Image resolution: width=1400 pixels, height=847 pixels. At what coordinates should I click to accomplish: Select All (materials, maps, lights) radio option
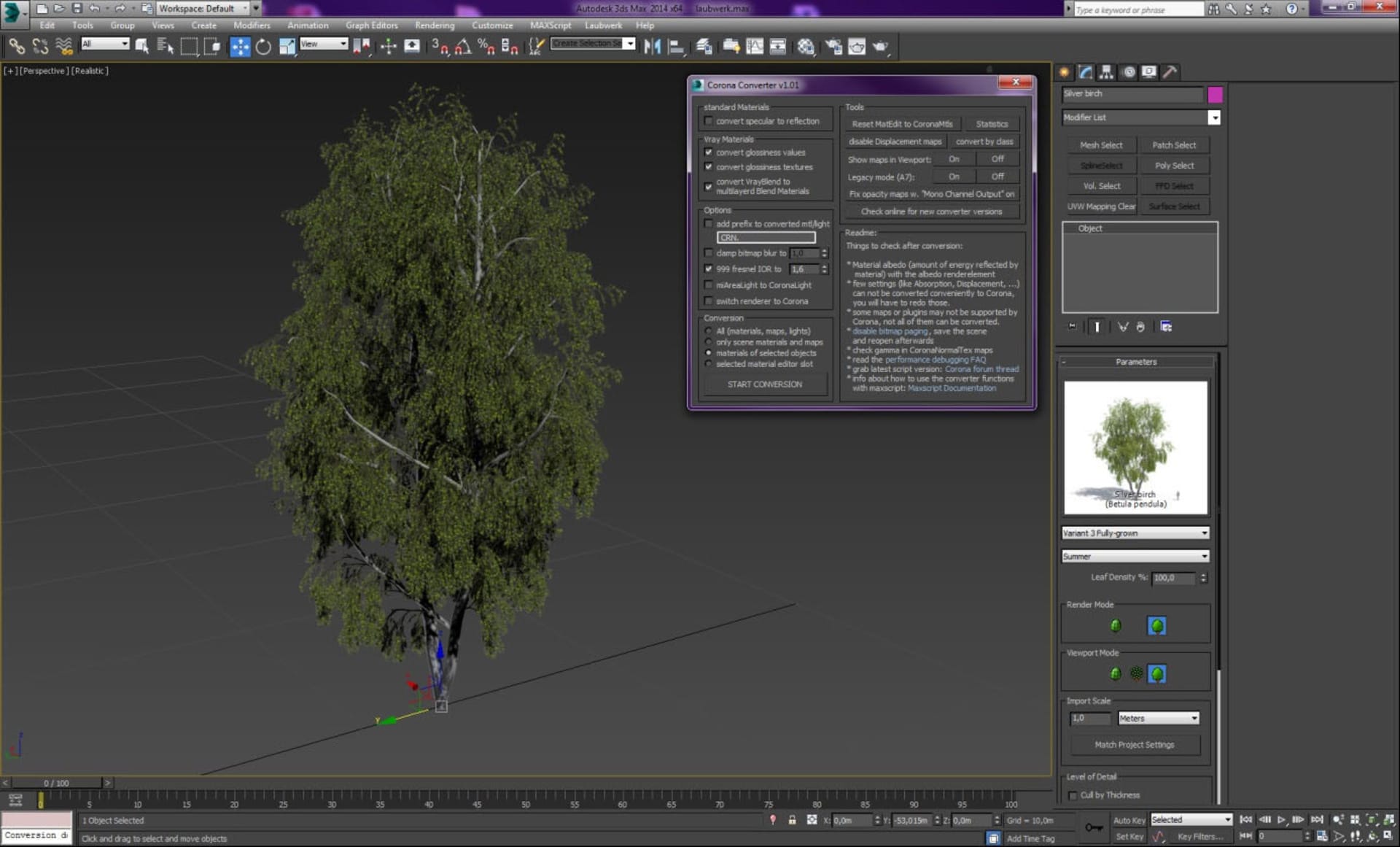708,331
